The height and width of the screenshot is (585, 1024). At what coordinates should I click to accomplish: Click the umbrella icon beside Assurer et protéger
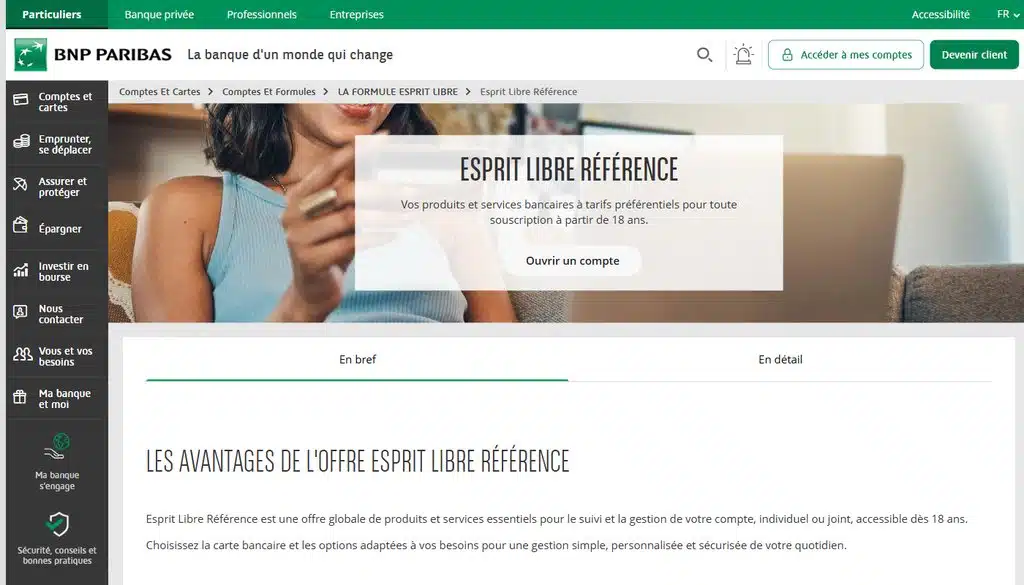20,185
